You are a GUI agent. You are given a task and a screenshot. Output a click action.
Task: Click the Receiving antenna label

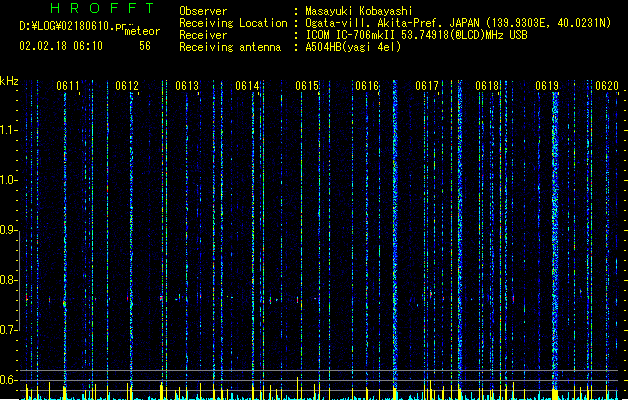pos(230,47)
